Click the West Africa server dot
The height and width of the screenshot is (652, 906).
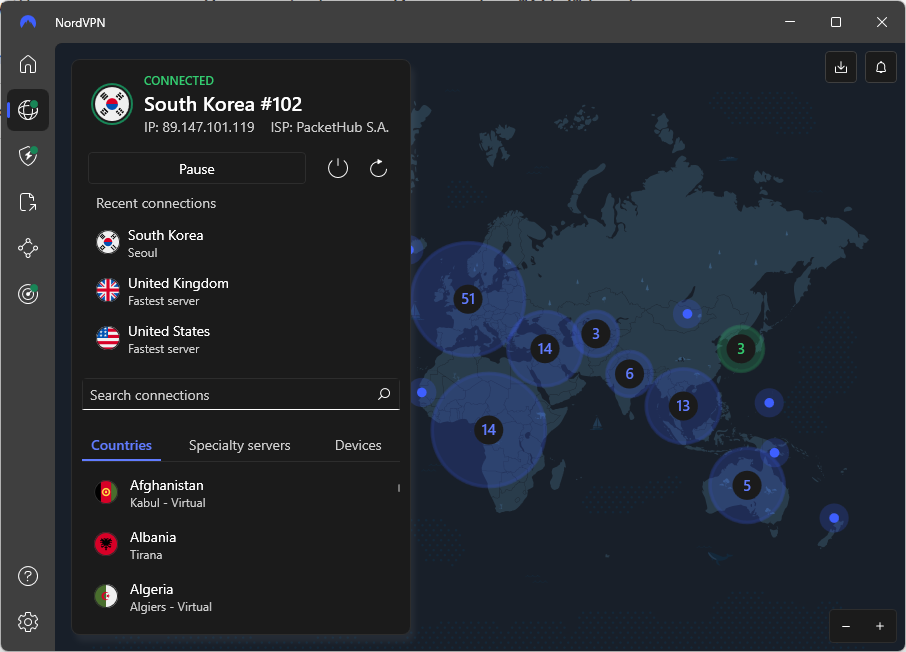422,392
